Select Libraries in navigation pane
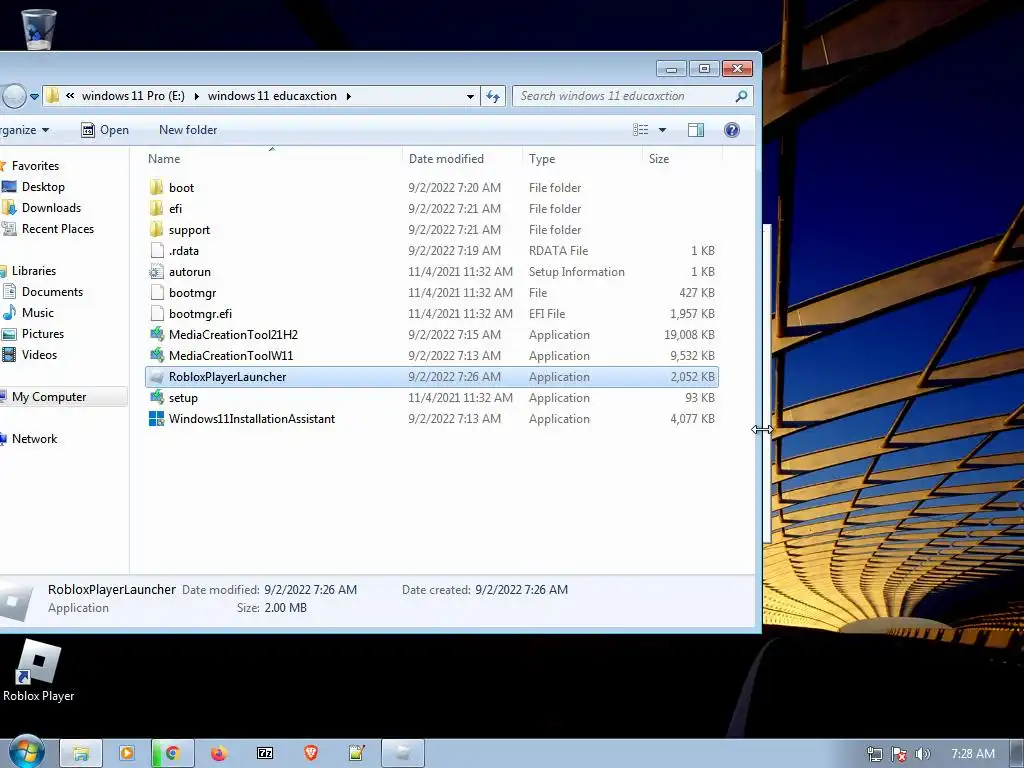Viewport: 1024px width, 768px height. 33,270
